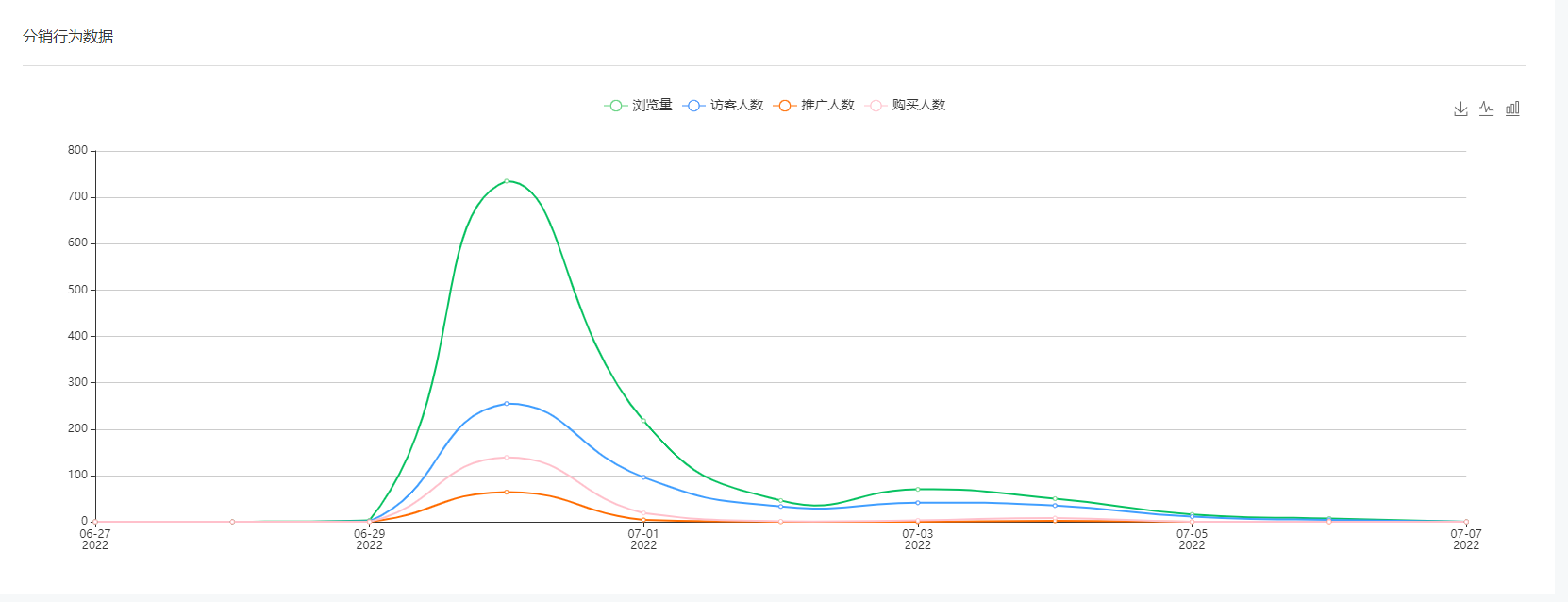Switch chart to bar view icon

(x=1512, y=109)
